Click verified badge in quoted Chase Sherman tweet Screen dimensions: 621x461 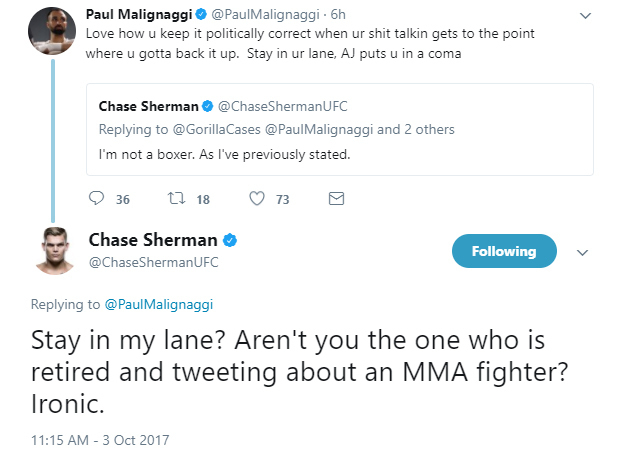207,106
